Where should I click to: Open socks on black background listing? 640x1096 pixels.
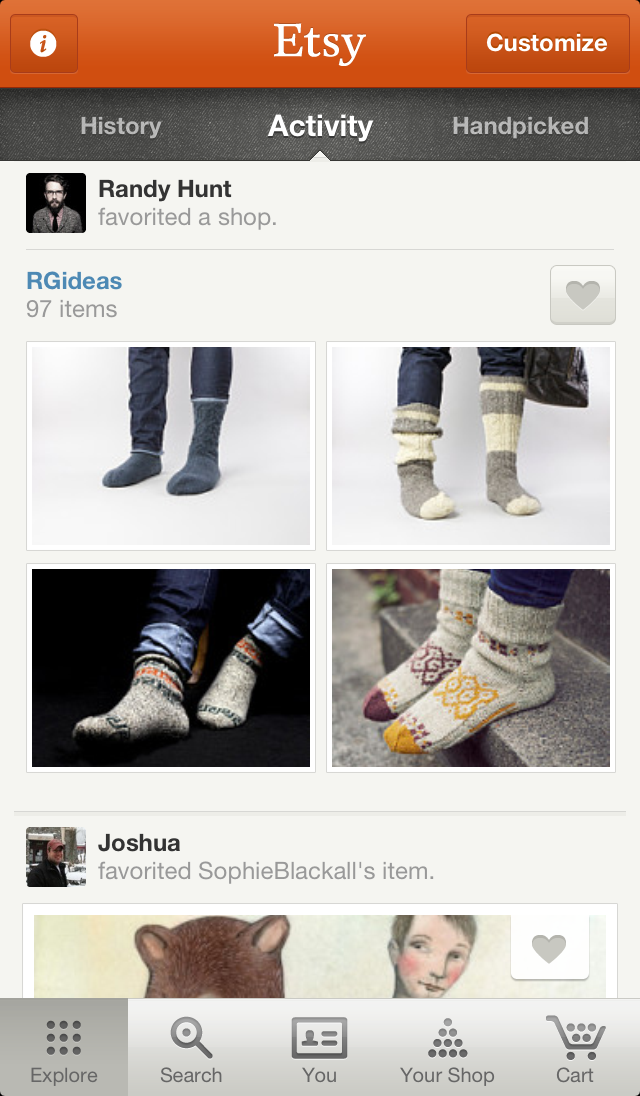(x=171, y=668)
